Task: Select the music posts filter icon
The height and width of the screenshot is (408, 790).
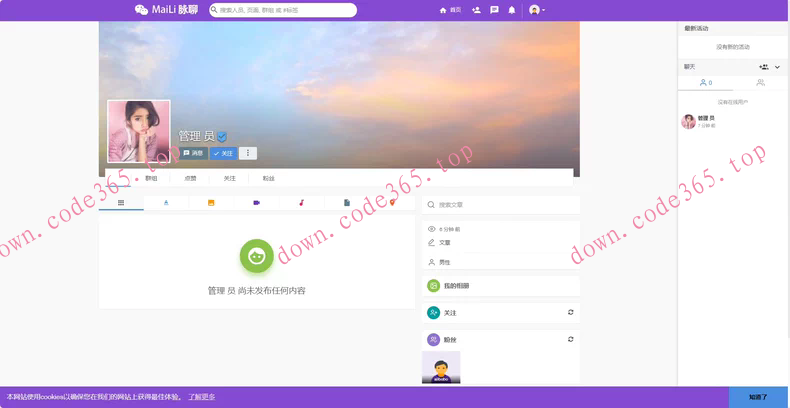Action: click(301, 202)
